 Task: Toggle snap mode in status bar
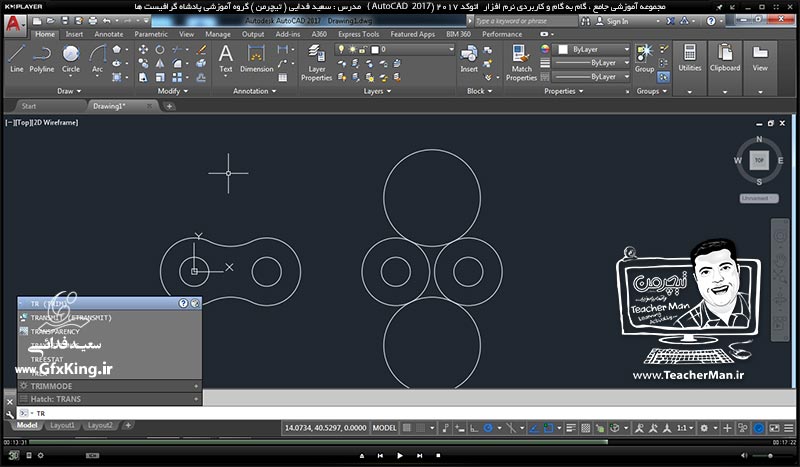click(x=420, y=428)
